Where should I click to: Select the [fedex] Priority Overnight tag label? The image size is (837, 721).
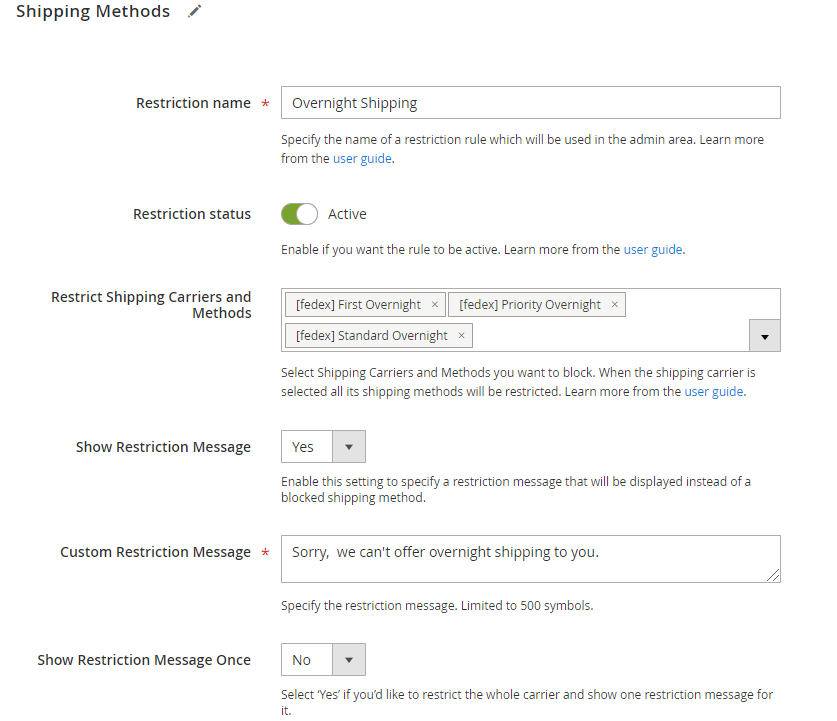[530, 304]
